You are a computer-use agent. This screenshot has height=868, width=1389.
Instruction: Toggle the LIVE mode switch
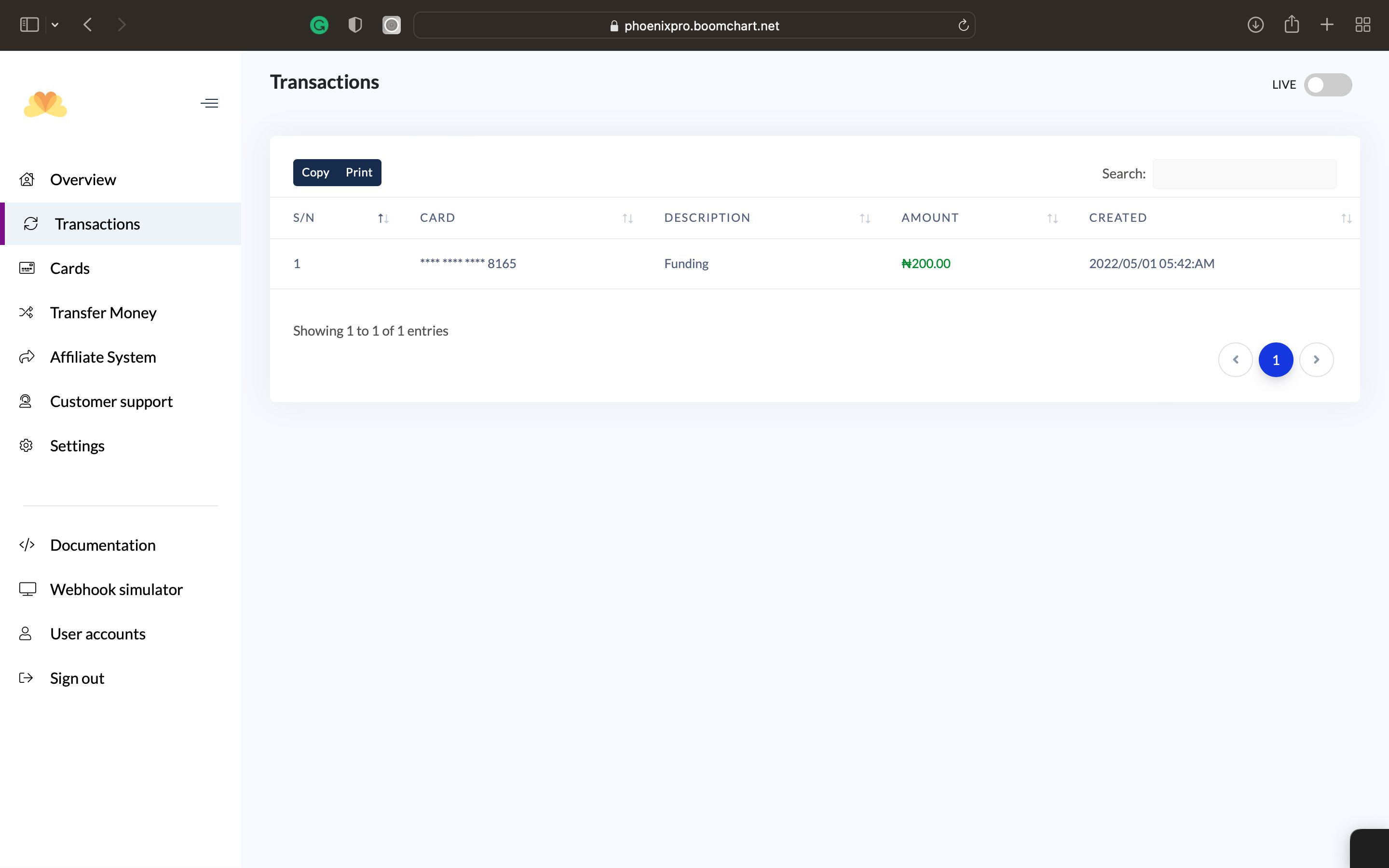point(1328,85)
